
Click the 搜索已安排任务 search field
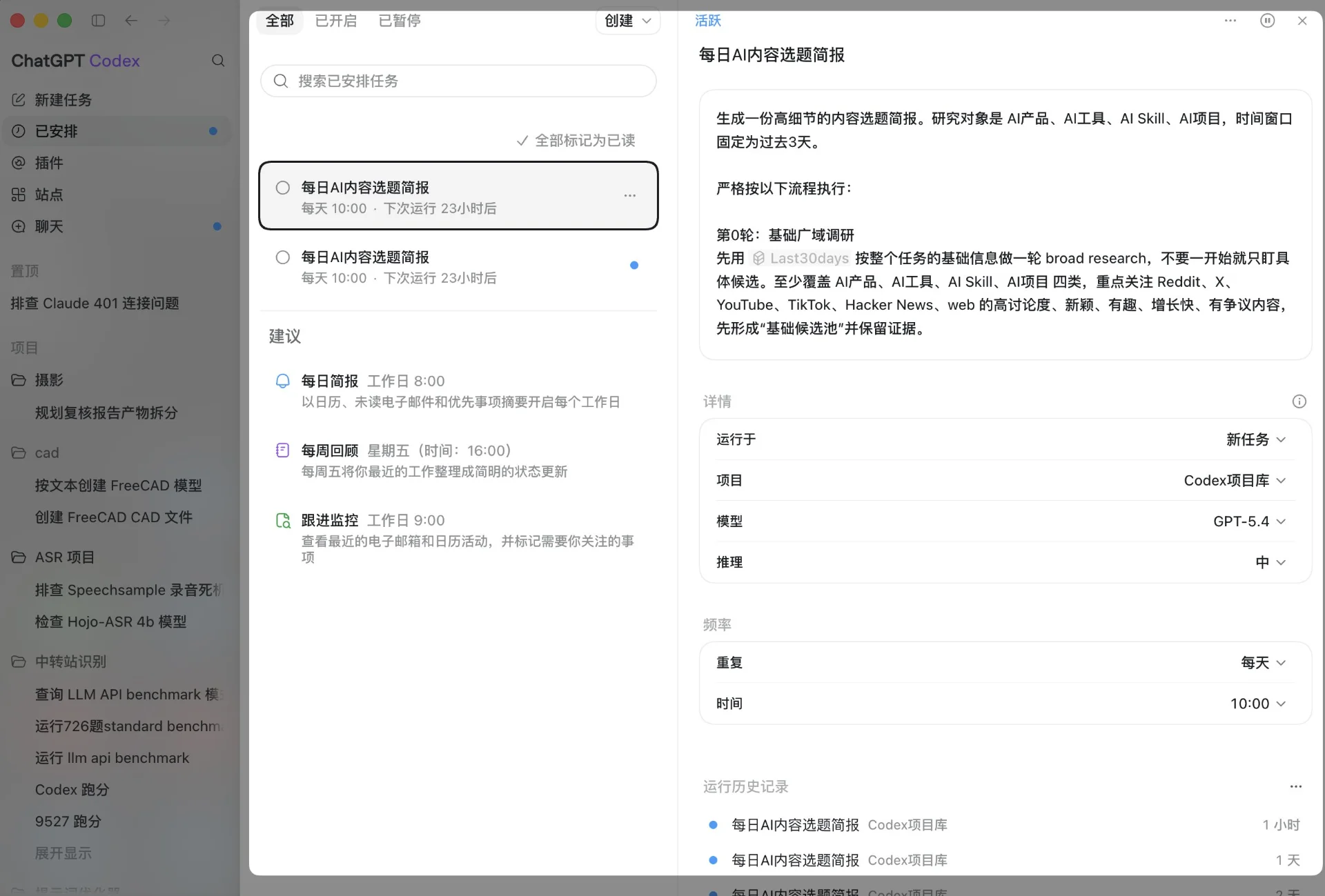point(458,81)
